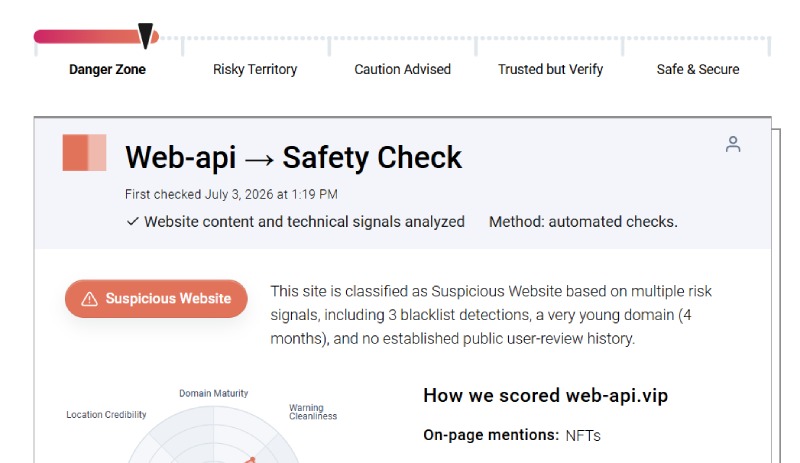Click 'Method: automated checks.' text
Image resolution: width=800 pixels, height=463 pixels.
583,222
